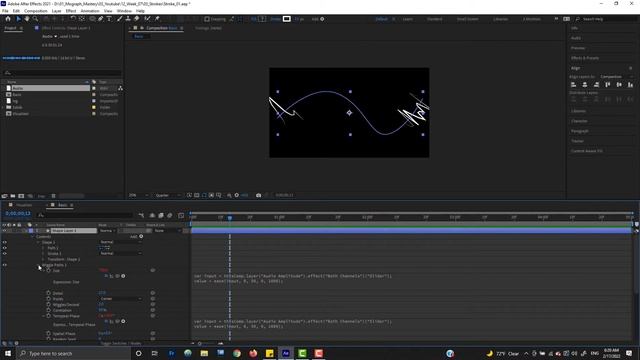Viewport: 640px width, 360px height.
Task: Expand the Effects & Presets panel
Action: (x=585, y=58)
